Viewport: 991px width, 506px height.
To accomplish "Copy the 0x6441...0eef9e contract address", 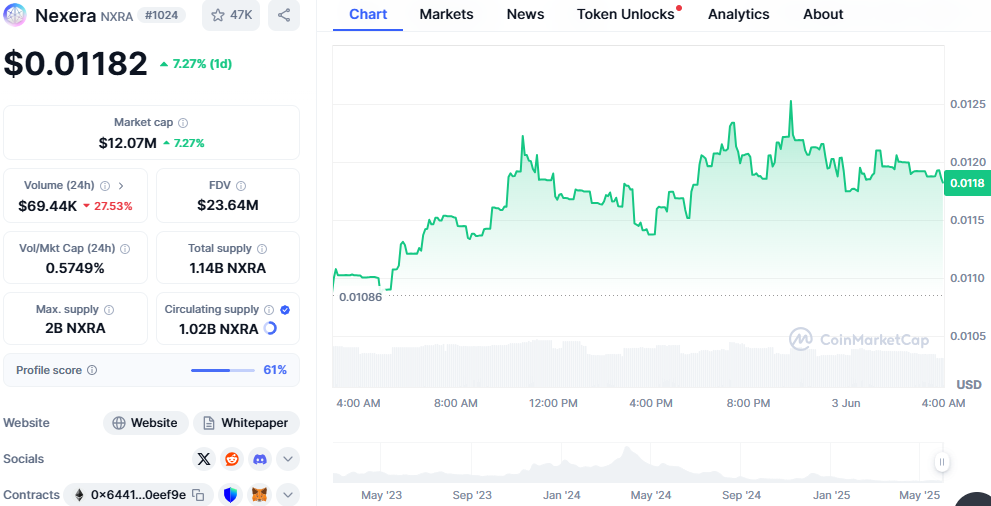I will [x=198, y=495].
